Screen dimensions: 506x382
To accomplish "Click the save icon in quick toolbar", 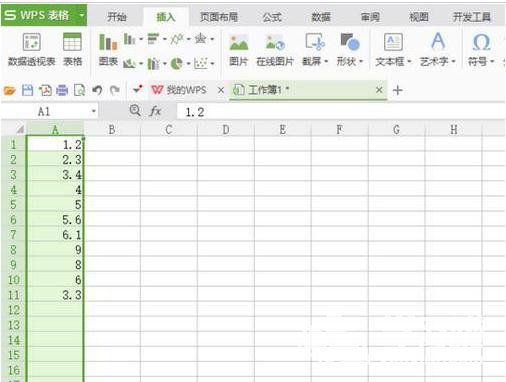I will 27,90.
